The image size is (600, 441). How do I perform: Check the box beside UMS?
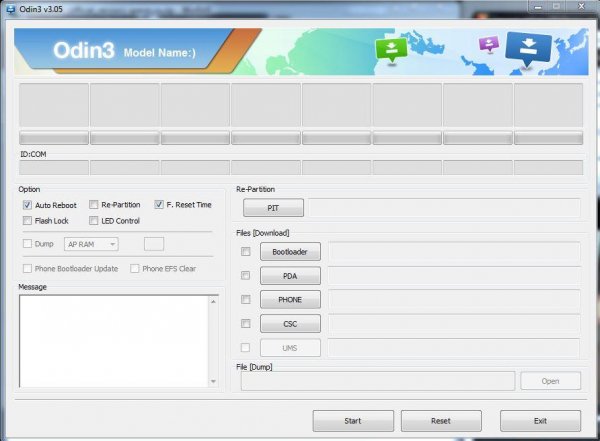click(246, 348)
